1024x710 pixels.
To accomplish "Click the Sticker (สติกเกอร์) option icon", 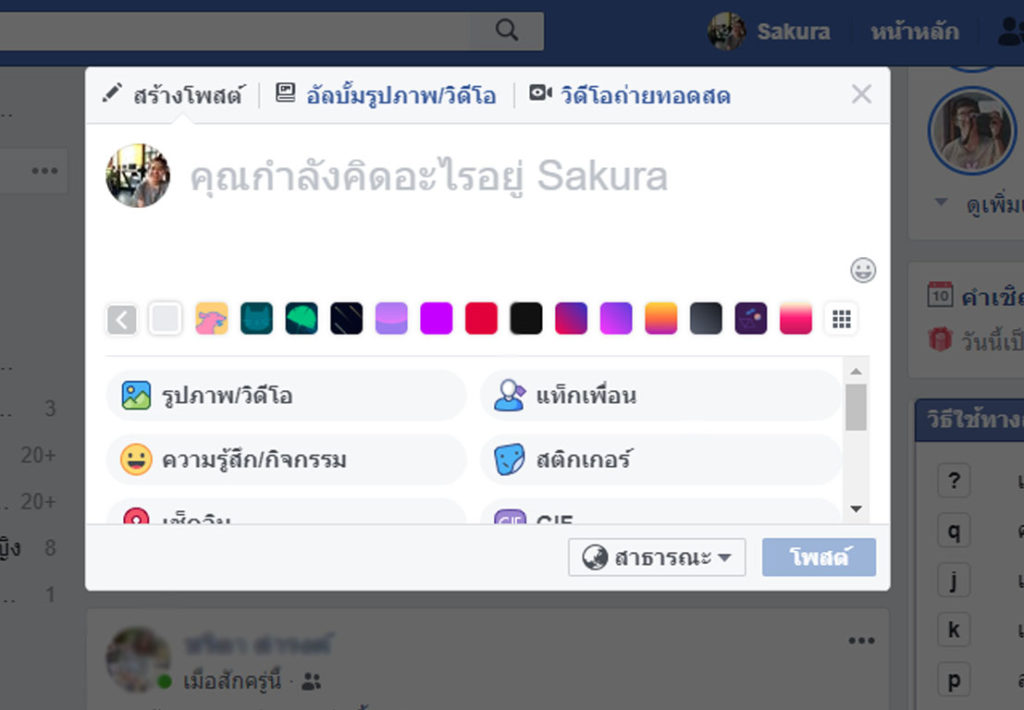I will point(512,459).
